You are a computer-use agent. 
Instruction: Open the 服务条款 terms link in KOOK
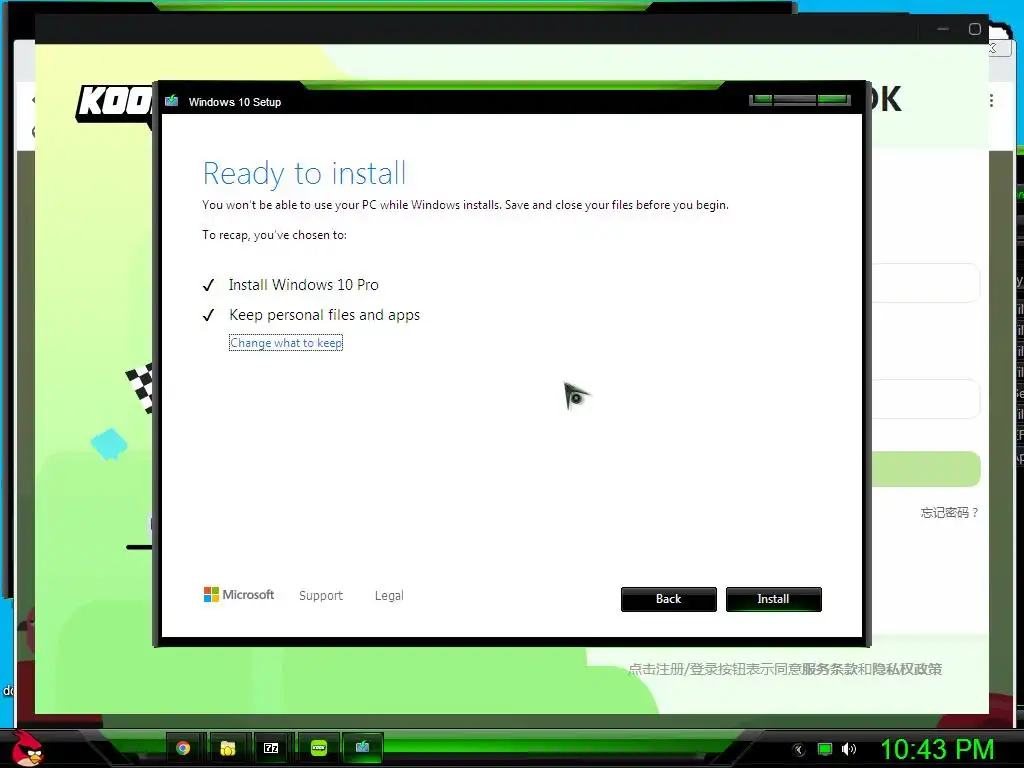pos(829,669)
